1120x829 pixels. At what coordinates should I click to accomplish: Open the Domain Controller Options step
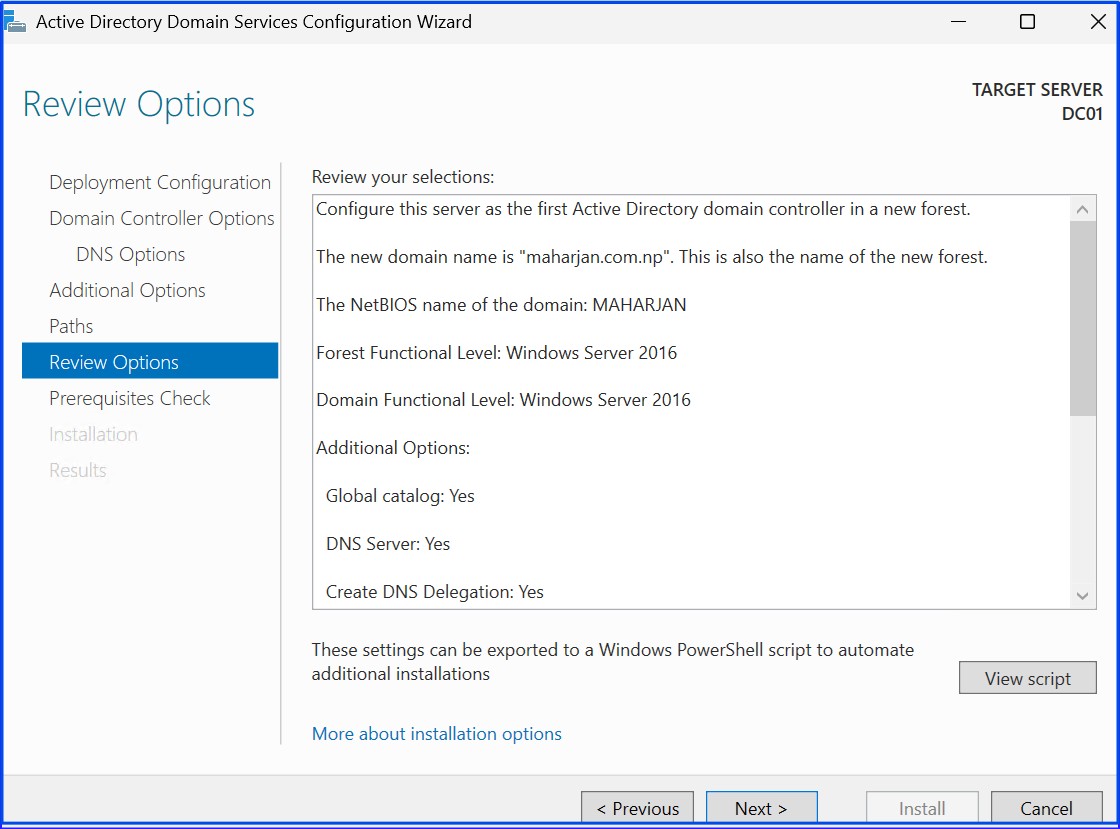pos(161,218)
